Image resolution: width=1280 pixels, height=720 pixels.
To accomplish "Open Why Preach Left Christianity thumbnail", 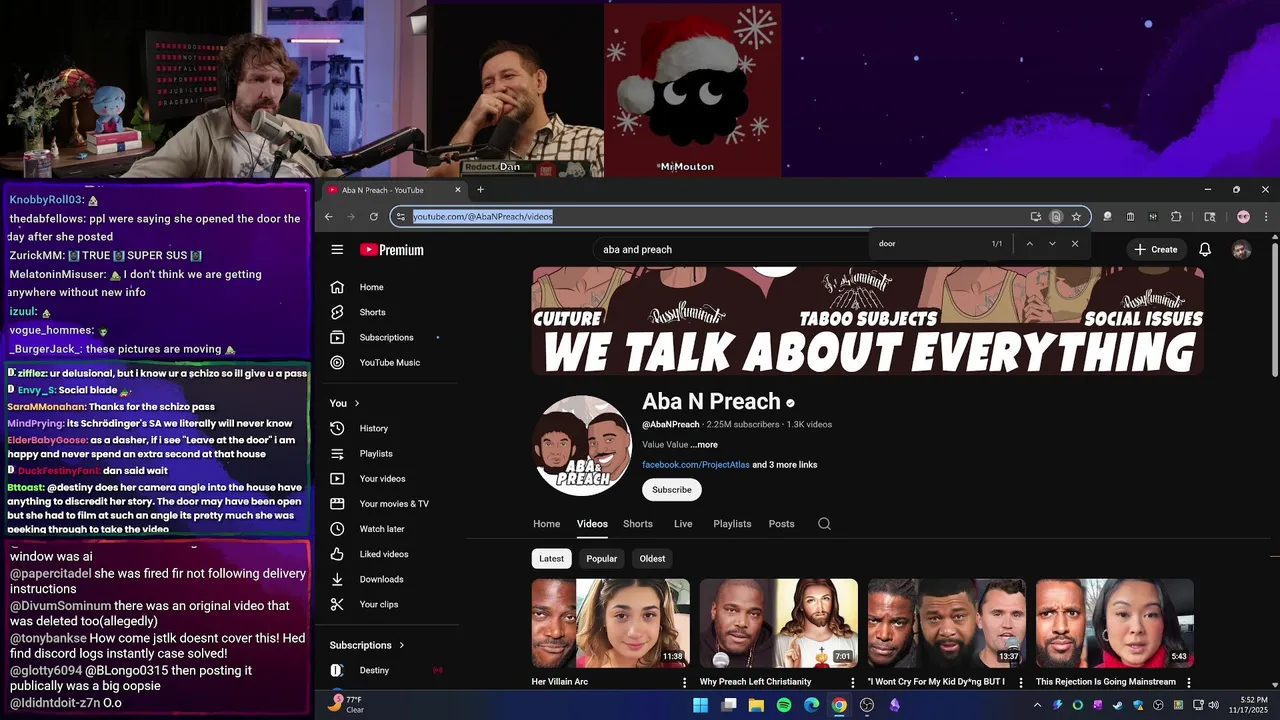I will (779, 623).
